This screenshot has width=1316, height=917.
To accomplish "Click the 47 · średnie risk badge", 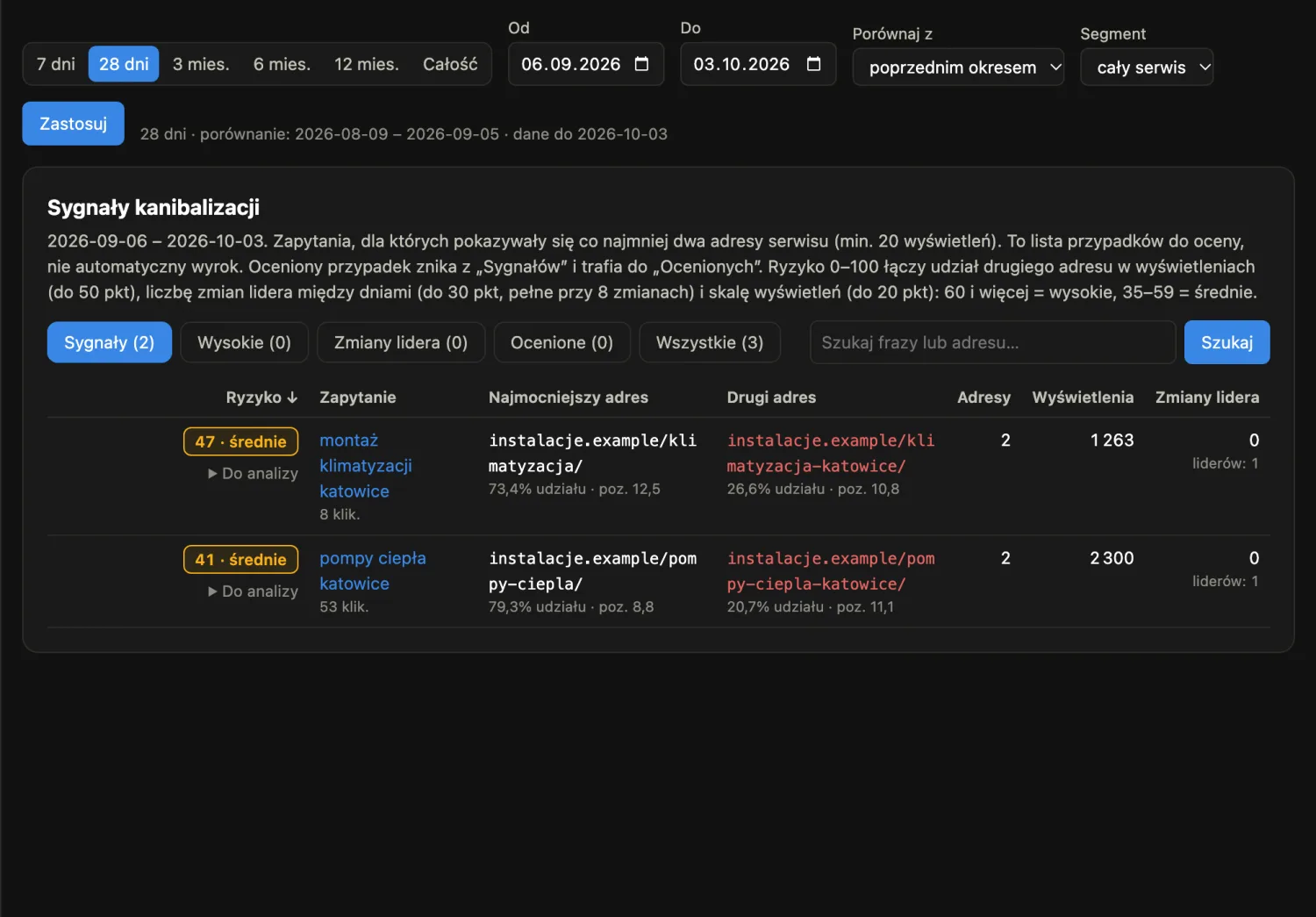I will coord(240,441).
